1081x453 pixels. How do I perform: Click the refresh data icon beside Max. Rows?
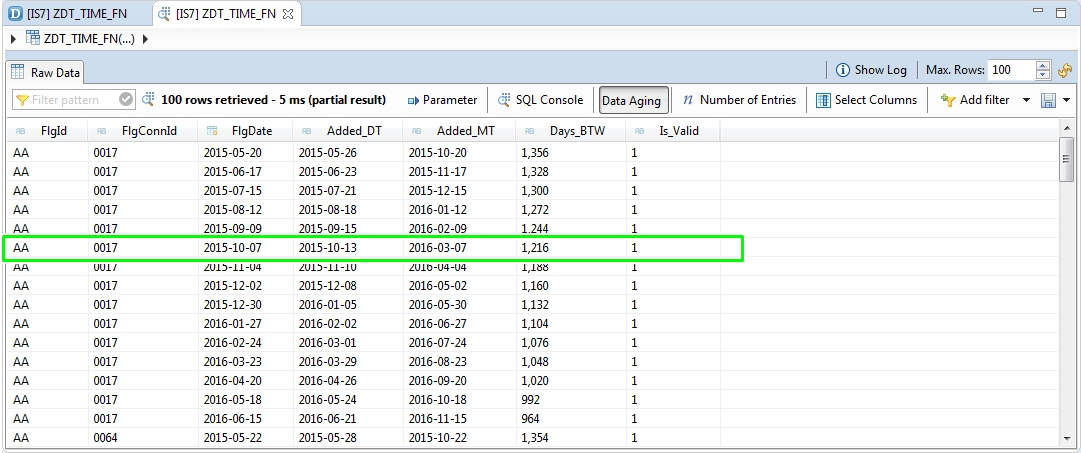[x=1065, y=70]
